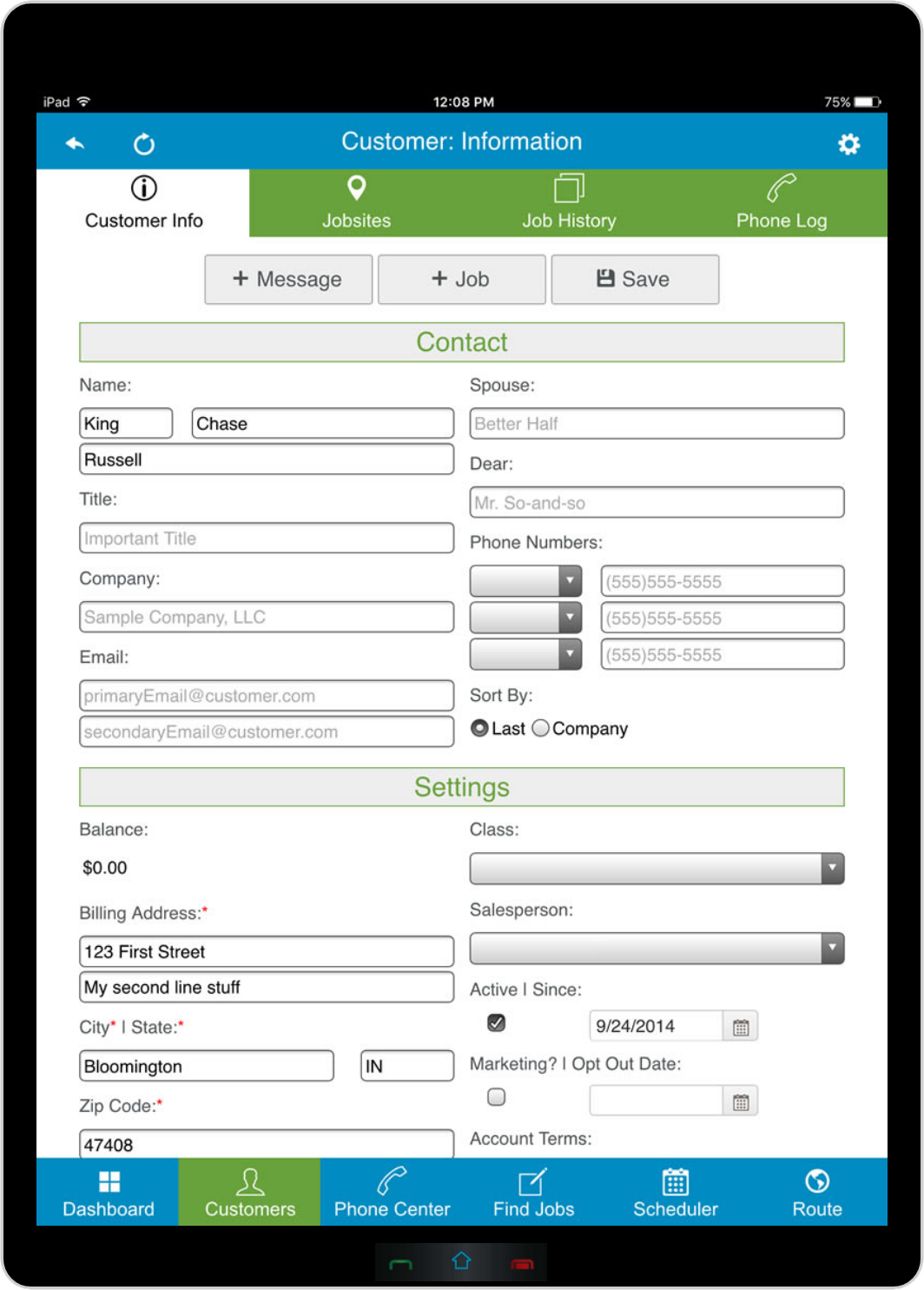Viewport: 924px width, 1290px height.
Task: Tap the green call button below screen
Action: click(x=400, y=1263)
